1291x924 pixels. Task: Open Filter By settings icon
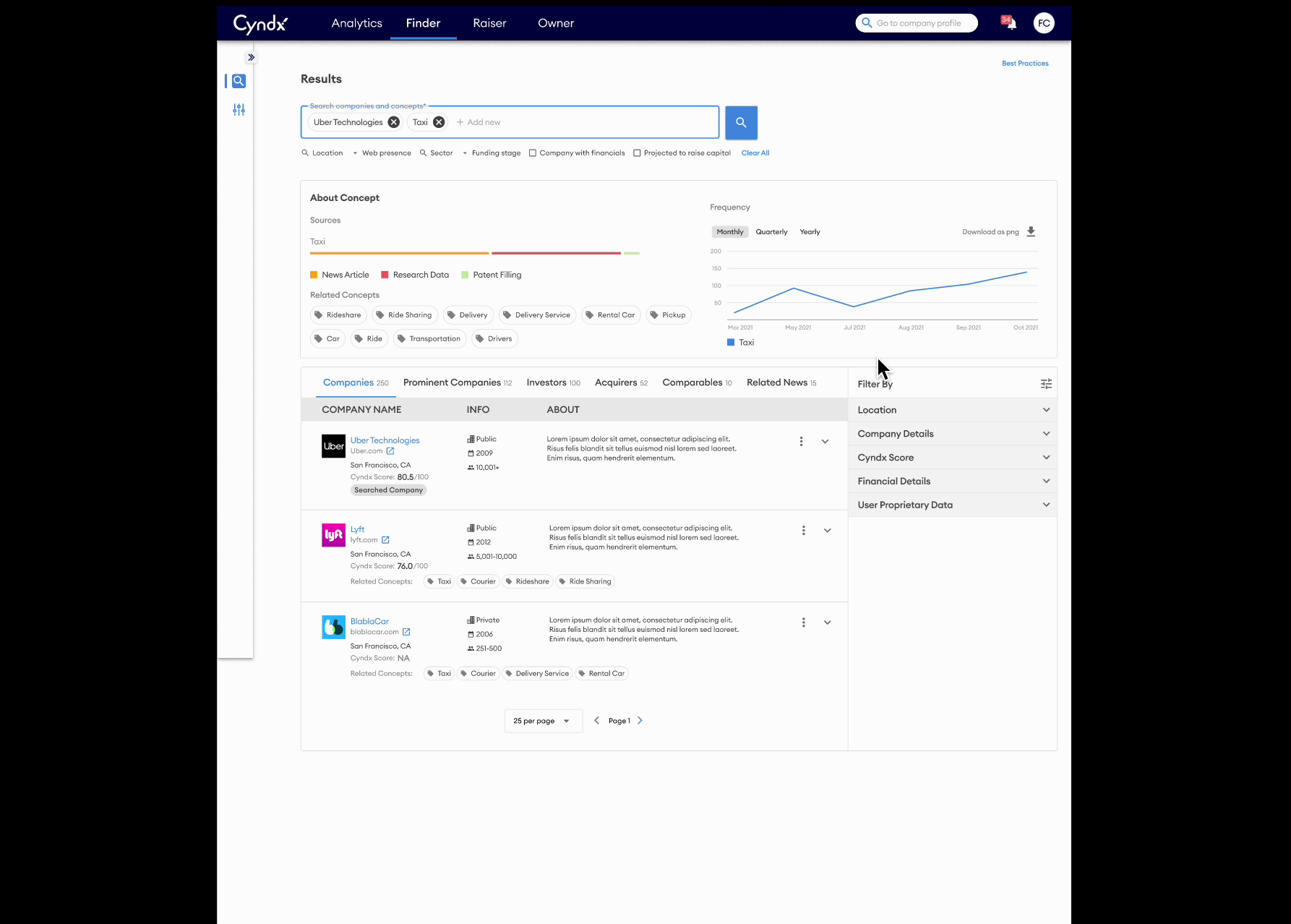coord(1046,384)
